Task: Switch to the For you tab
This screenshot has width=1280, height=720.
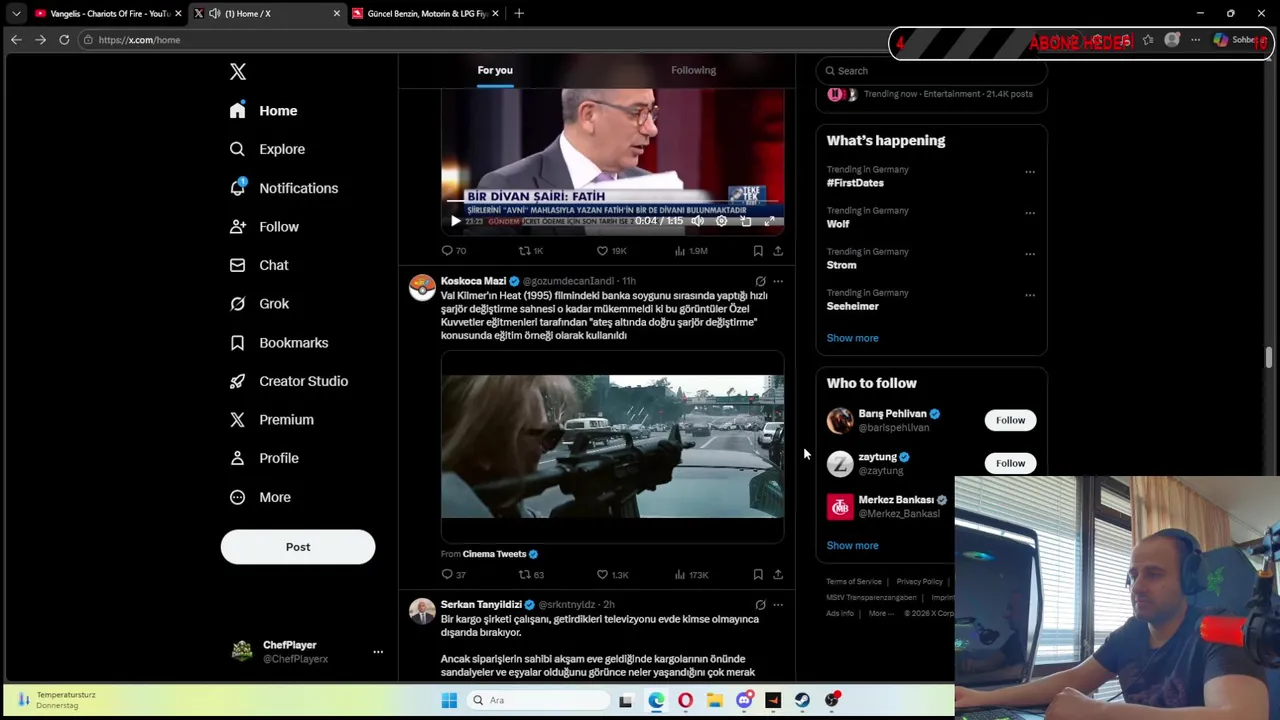Action: tap(495, 70)
